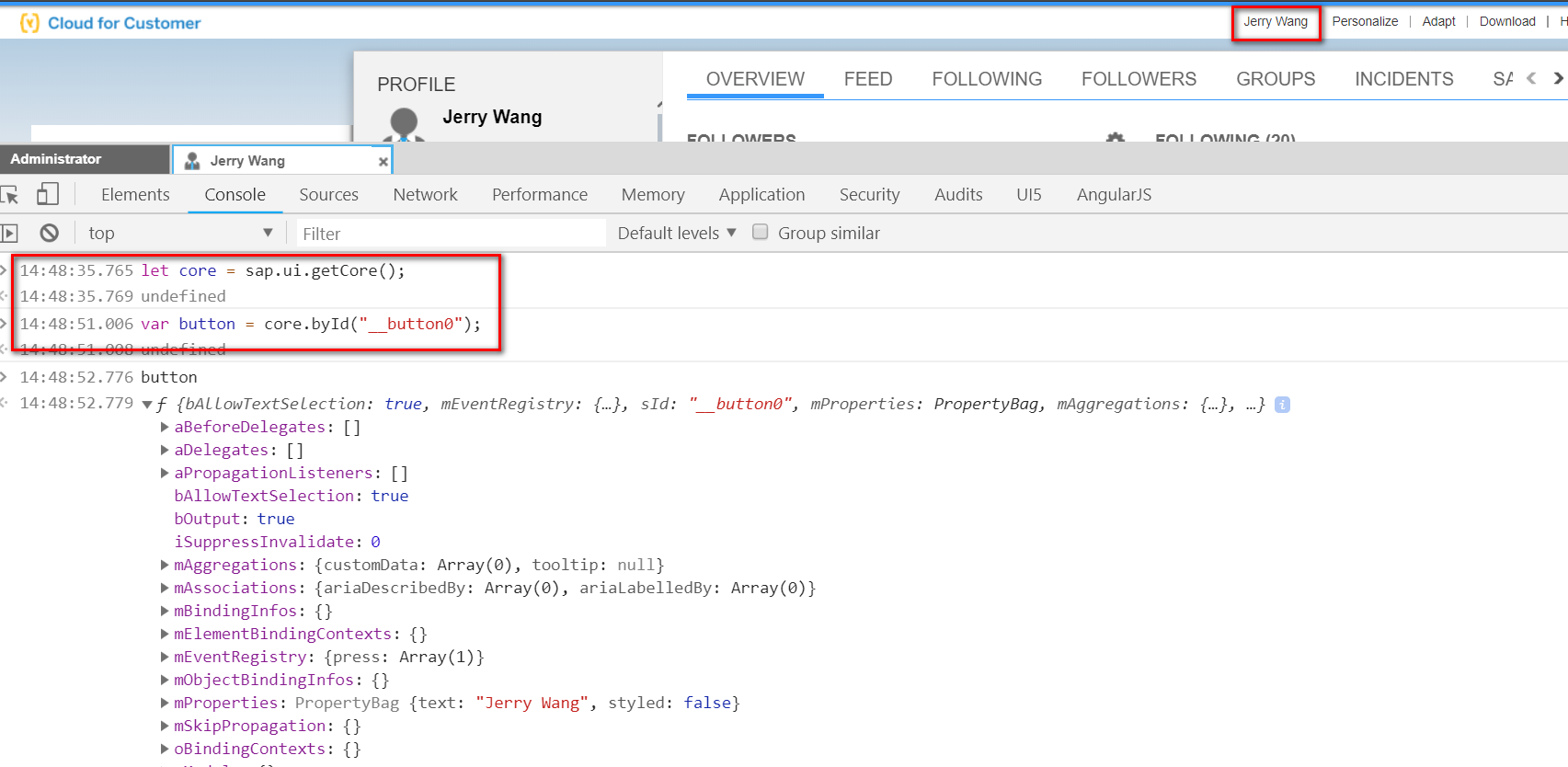The width and height of the screenshot is (1568, 767).
Task: Open the Network tab
Action: [x=425, y=195]
